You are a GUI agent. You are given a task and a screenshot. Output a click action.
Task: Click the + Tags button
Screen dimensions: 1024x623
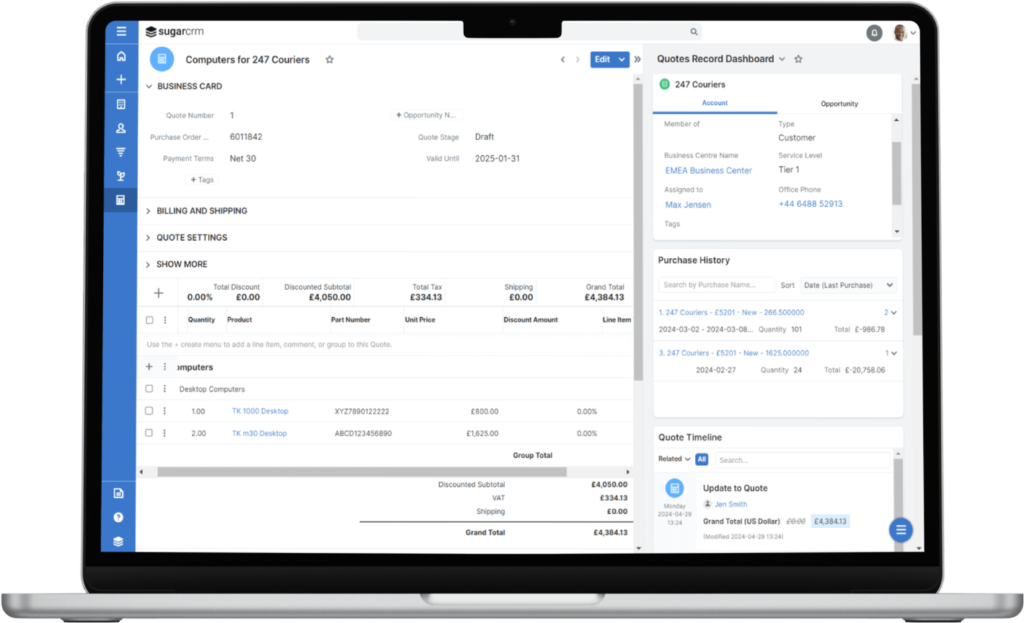point(202,180)
